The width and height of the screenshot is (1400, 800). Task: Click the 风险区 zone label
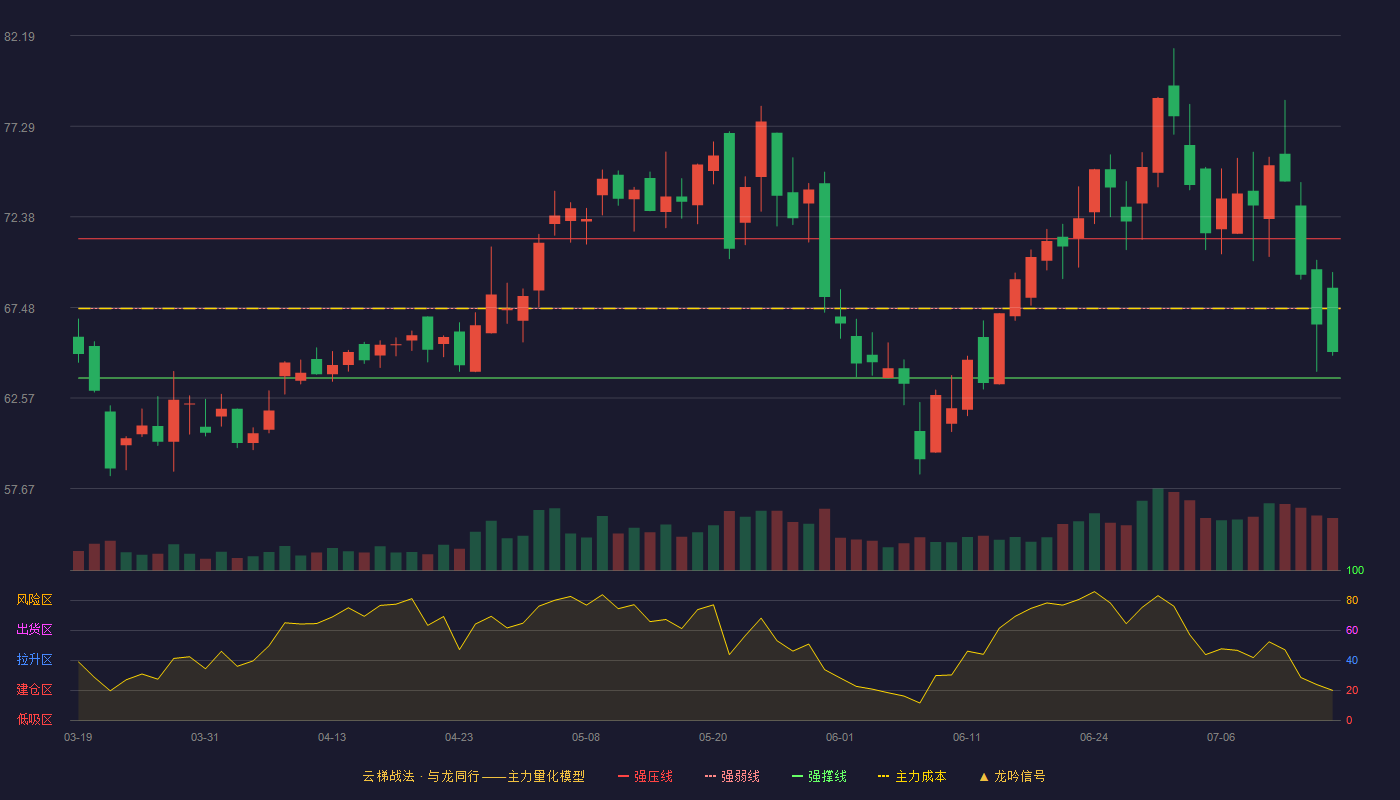[34, 600]
